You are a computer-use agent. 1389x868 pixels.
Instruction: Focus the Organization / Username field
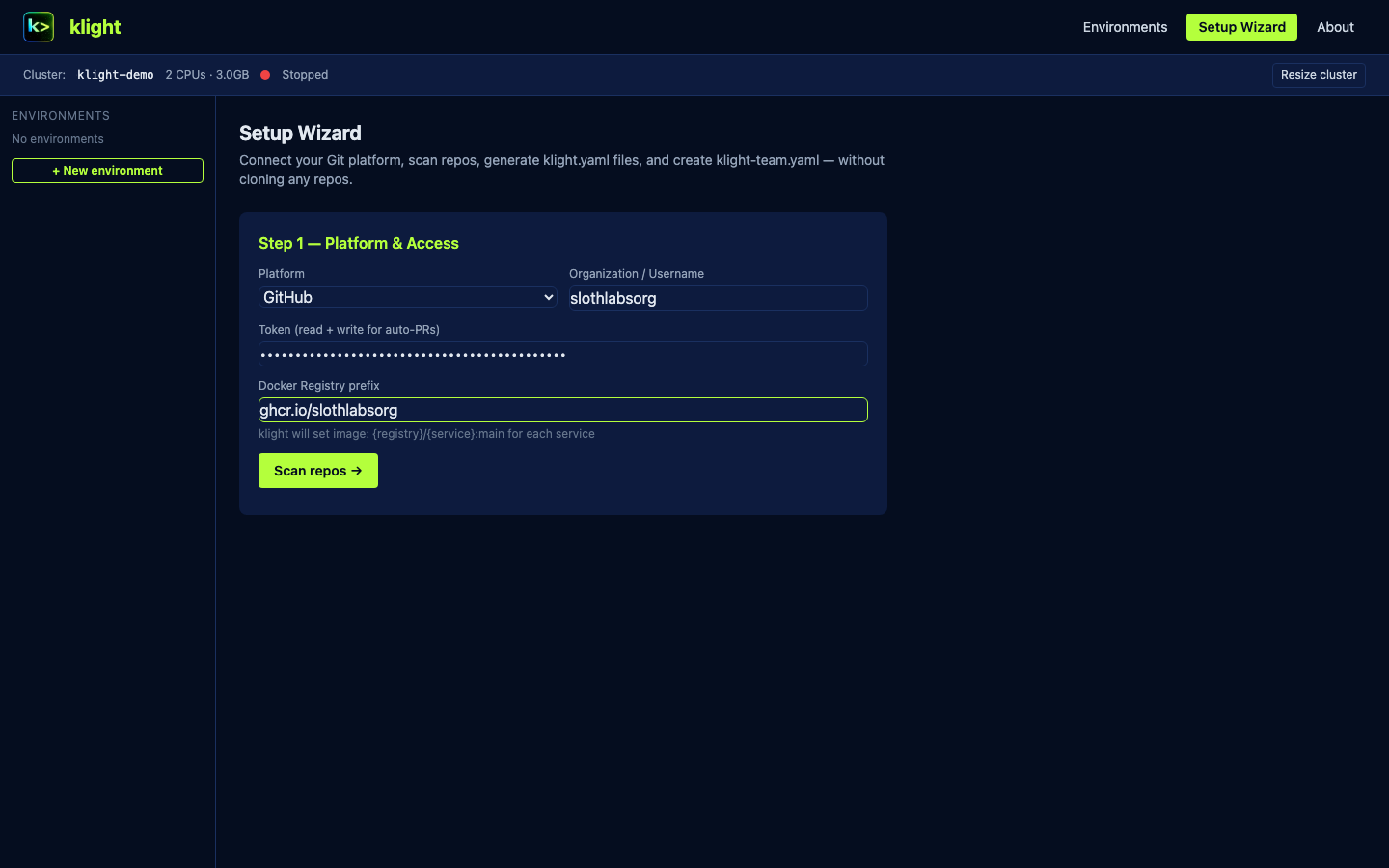(719, 298)
